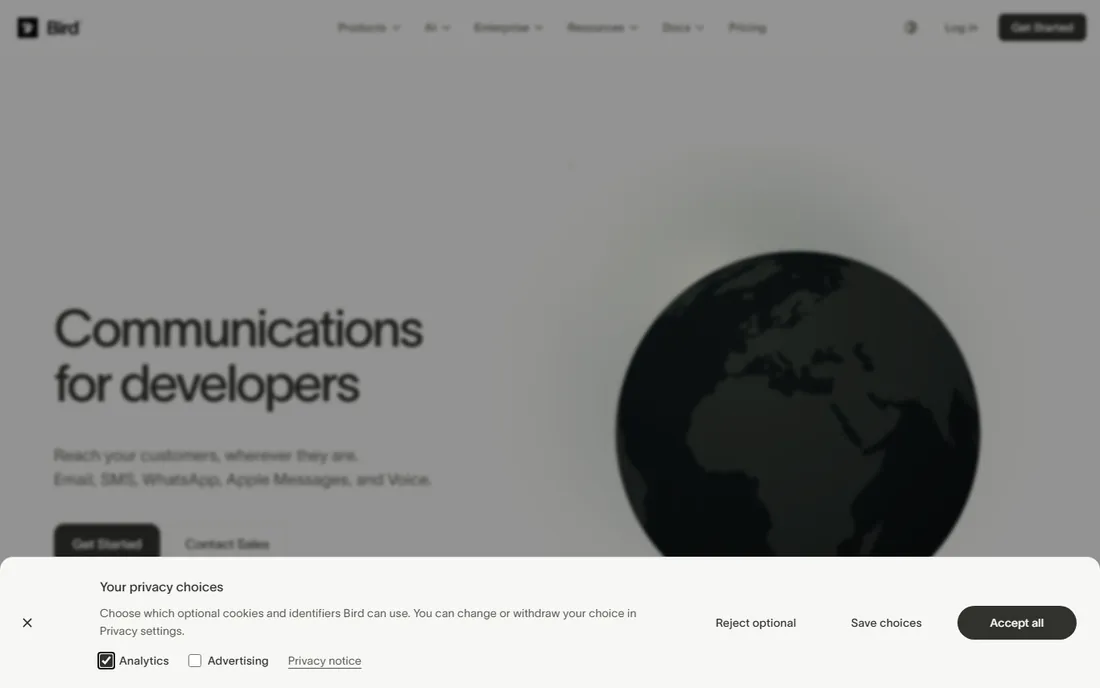Expand the Docs dropdown menu

coord(683,27)
